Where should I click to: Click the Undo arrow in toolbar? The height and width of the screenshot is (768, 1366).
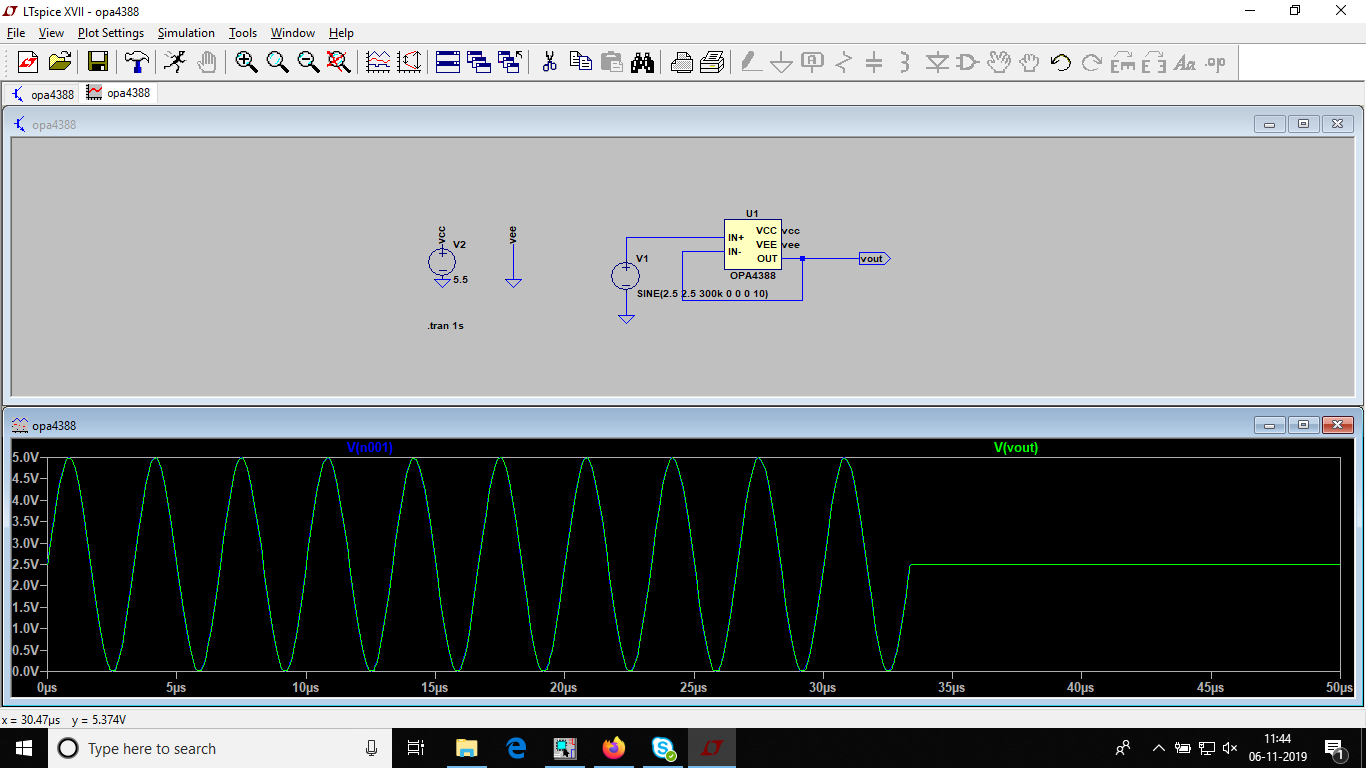click(x=1061, y=62)
